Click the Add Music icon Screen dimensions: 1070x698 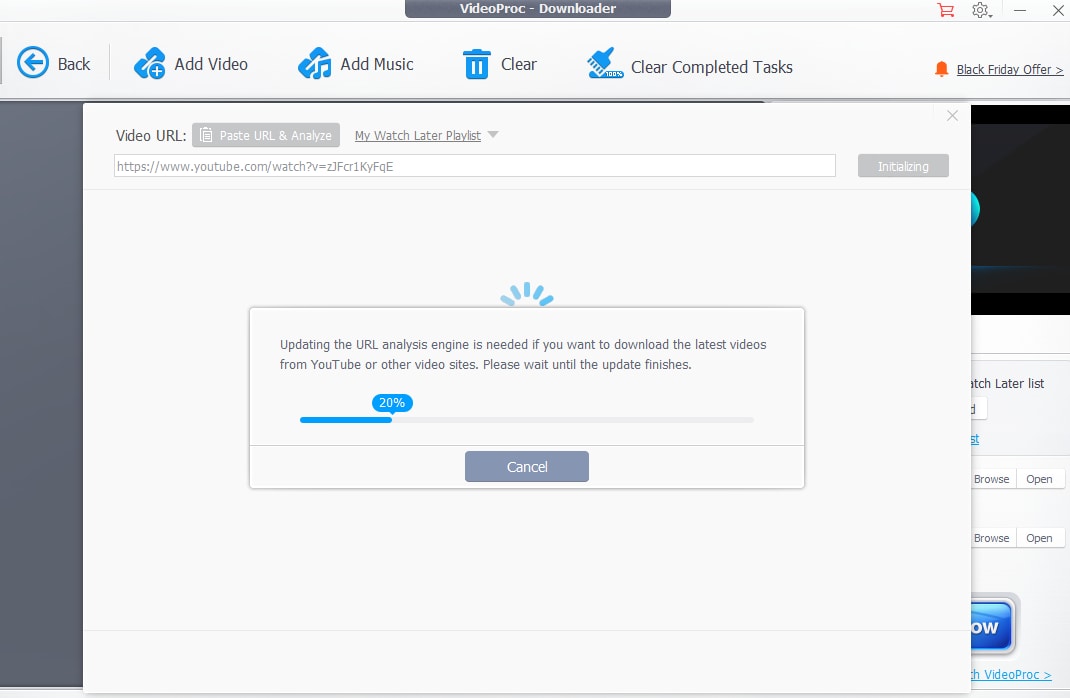[x=315, y=63]
